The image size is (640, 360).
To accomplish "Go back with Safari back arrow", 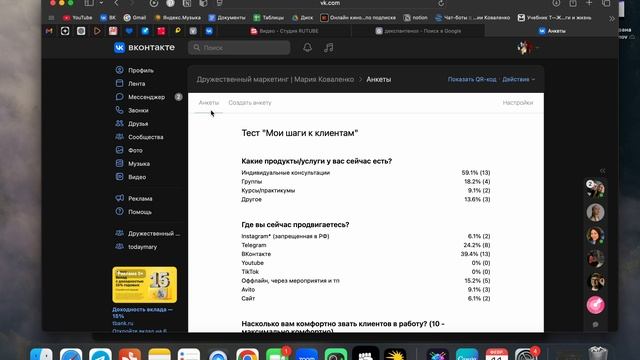I will [x=117, y=3].
